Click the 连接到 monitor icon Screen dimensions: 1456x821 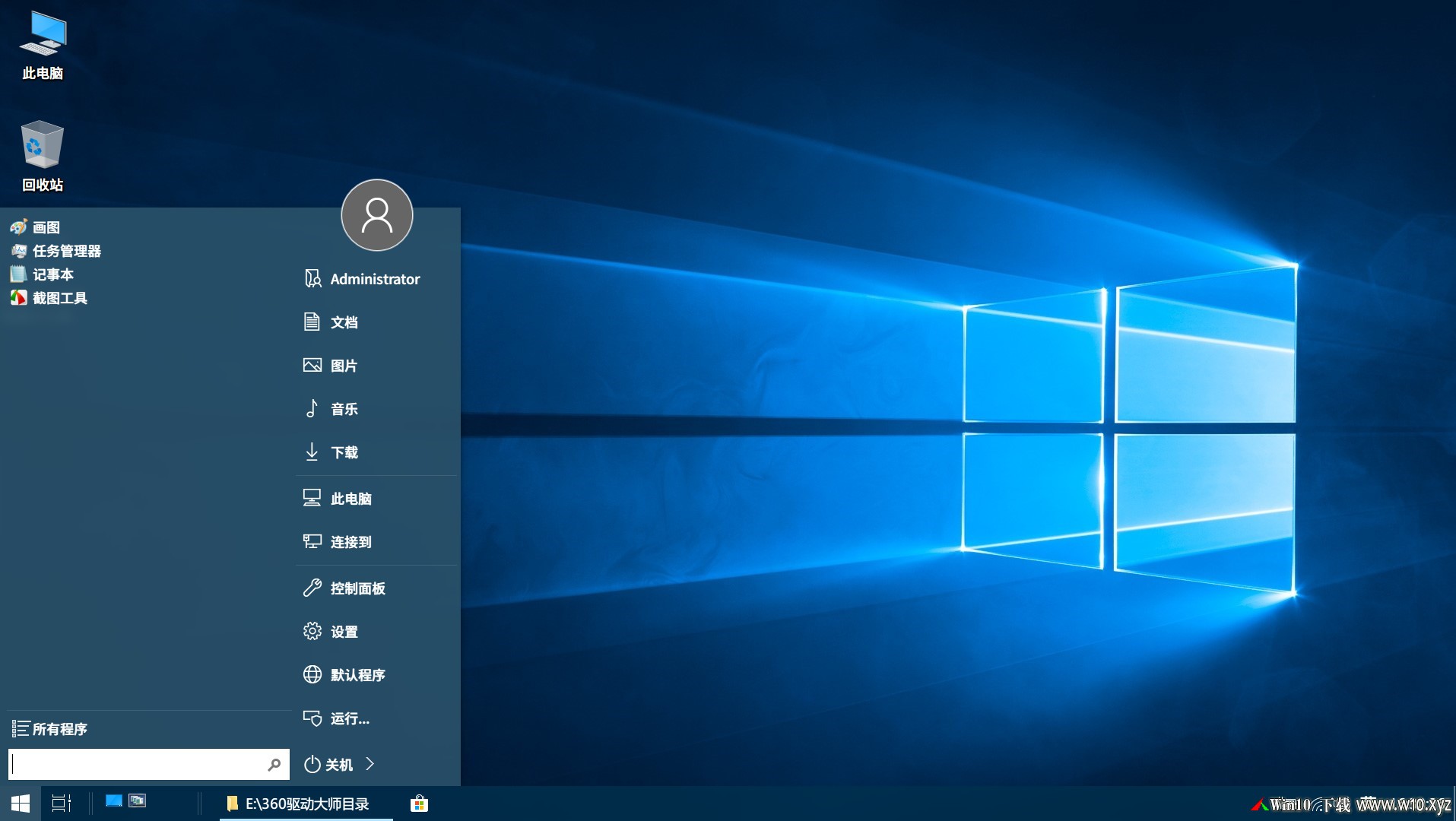312,541
